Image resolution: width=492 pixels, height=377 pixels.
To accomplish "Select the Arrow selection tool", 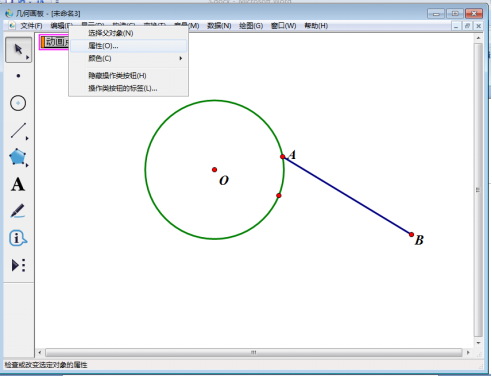I will [18, 50].
